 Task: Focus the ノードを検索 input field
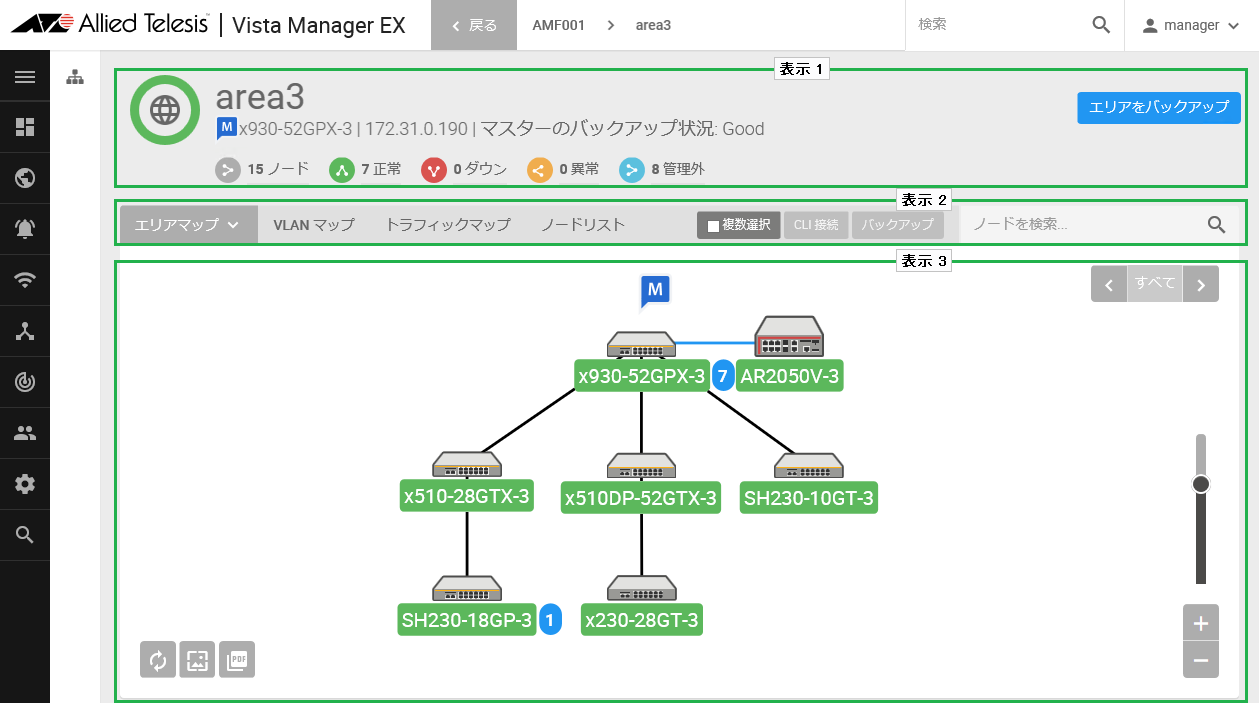(1084, 225)
